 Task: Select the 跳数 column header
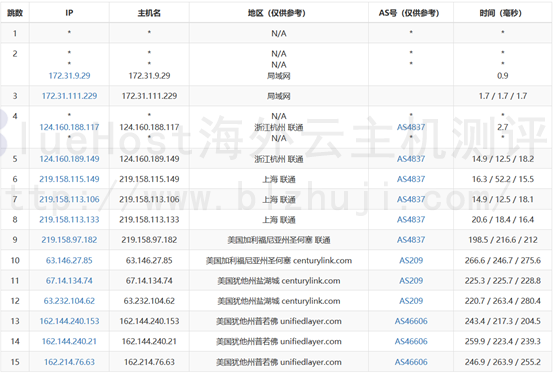pyautogui.click(x=15, y=13)
